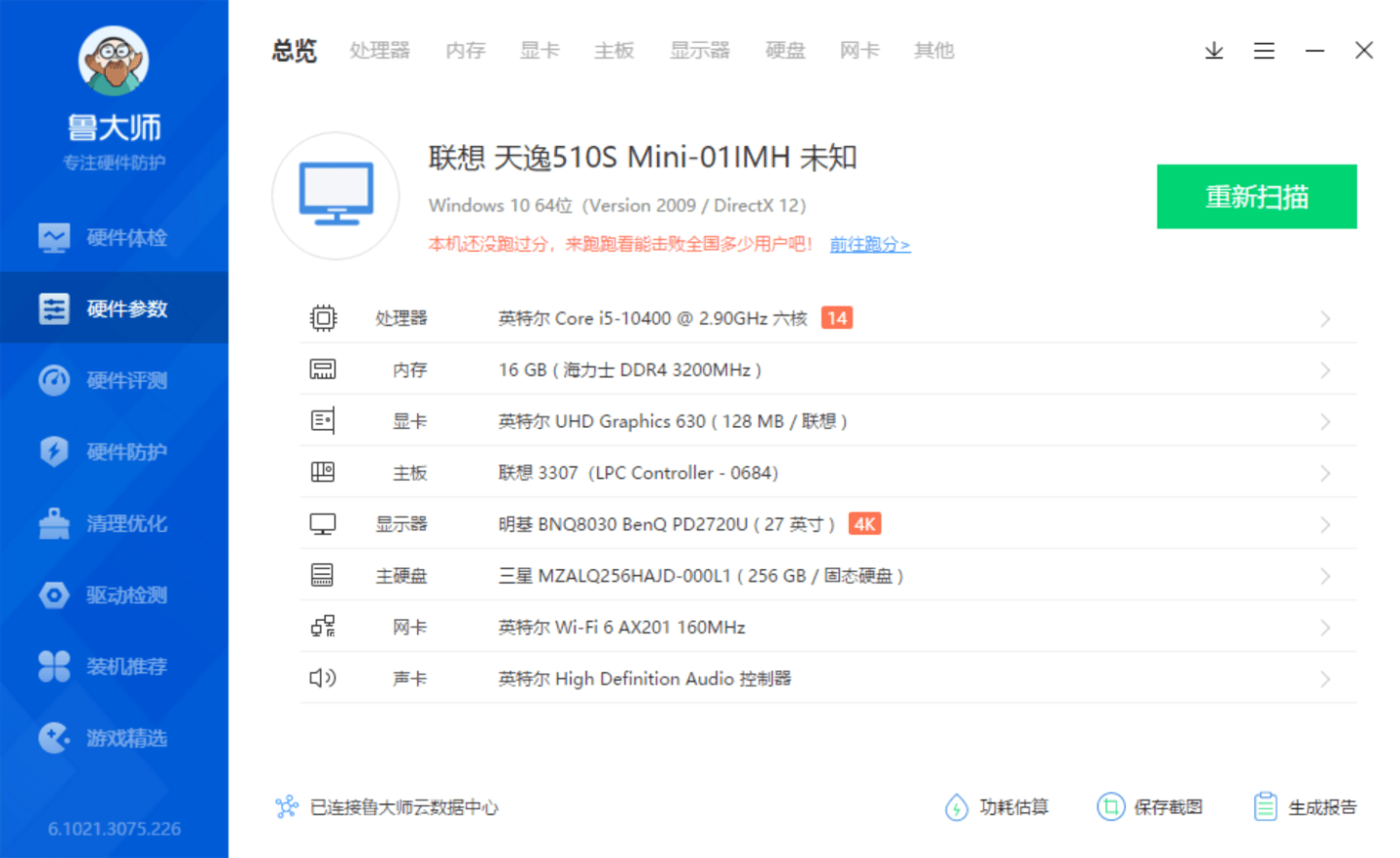Follow the 前往跑分 benchmark link
1400x858 pixels.
coord(870,245)
